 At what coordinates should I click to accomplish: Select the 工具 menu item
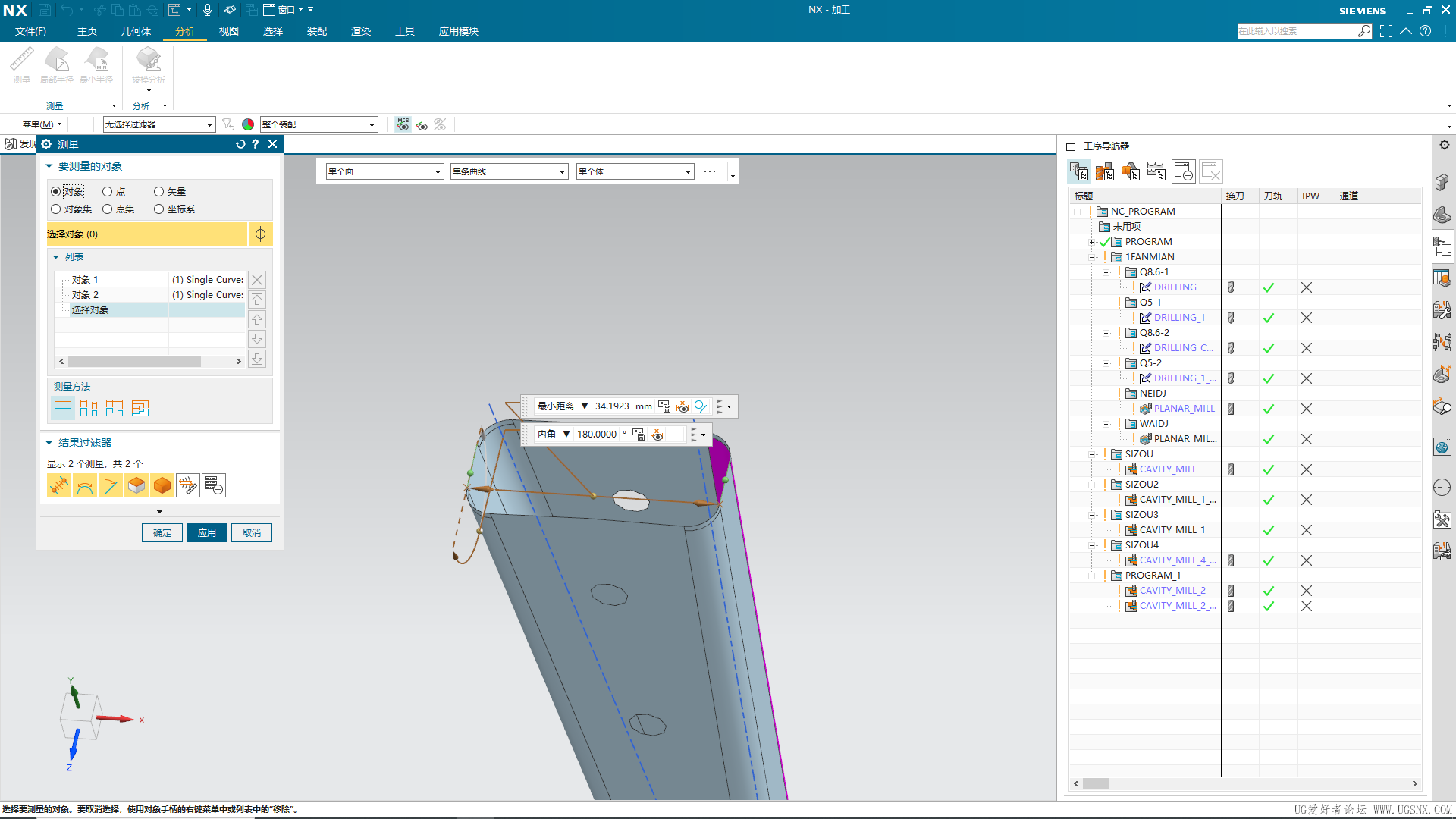point(404,31)
